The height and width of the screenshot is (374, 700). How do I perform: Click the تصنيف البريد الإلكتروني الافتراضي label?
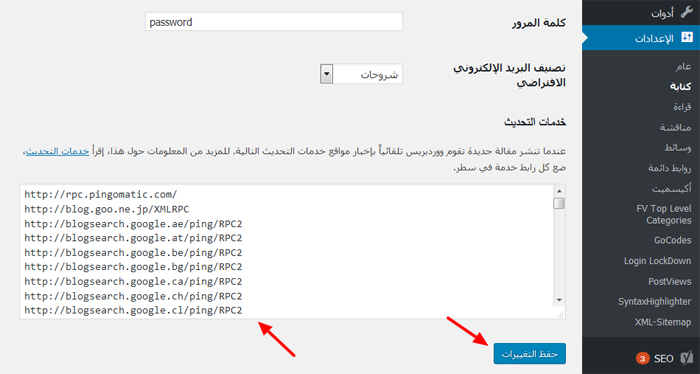pyautogui.click(x=510, y=75)
